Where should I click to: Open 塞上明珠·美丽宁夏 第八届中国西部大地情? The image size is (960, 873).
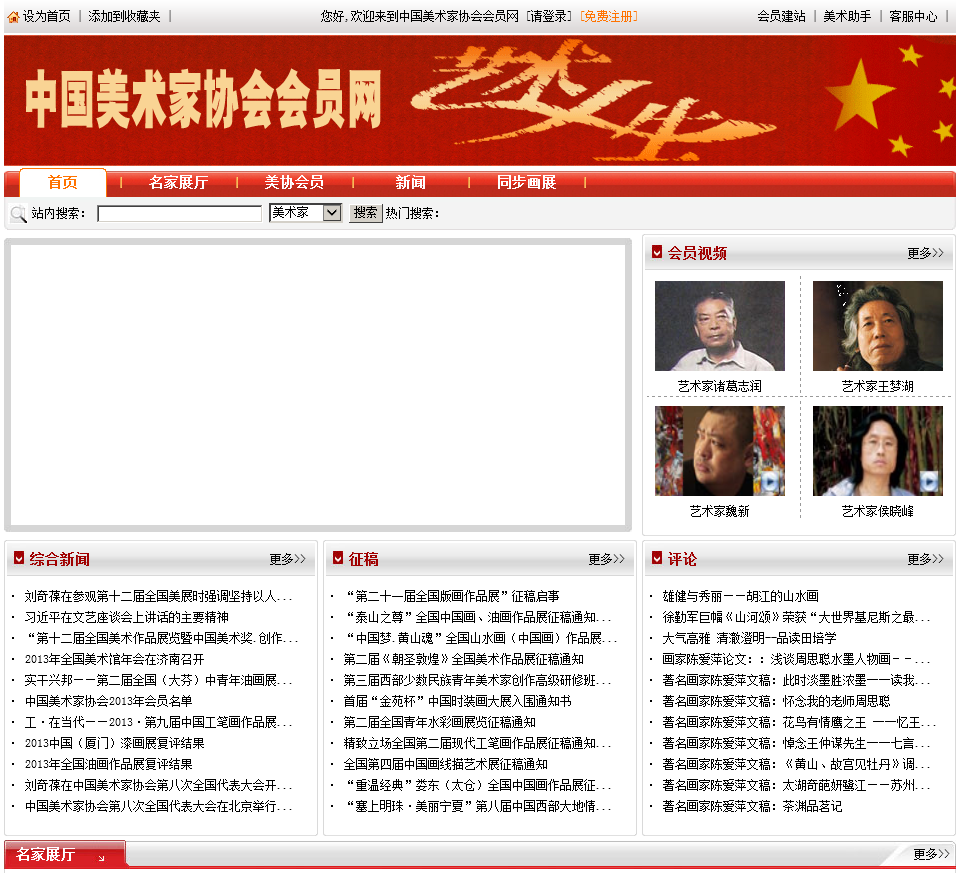tap(477, 806)
